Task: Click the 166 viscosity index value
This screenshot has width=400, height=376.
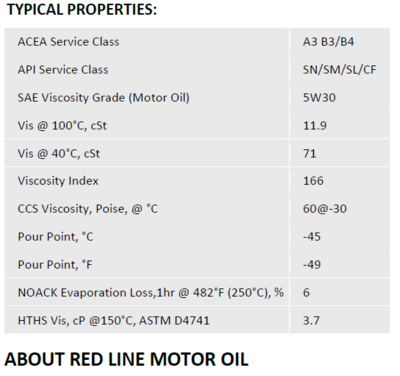Action: click(x=313, y=181)
